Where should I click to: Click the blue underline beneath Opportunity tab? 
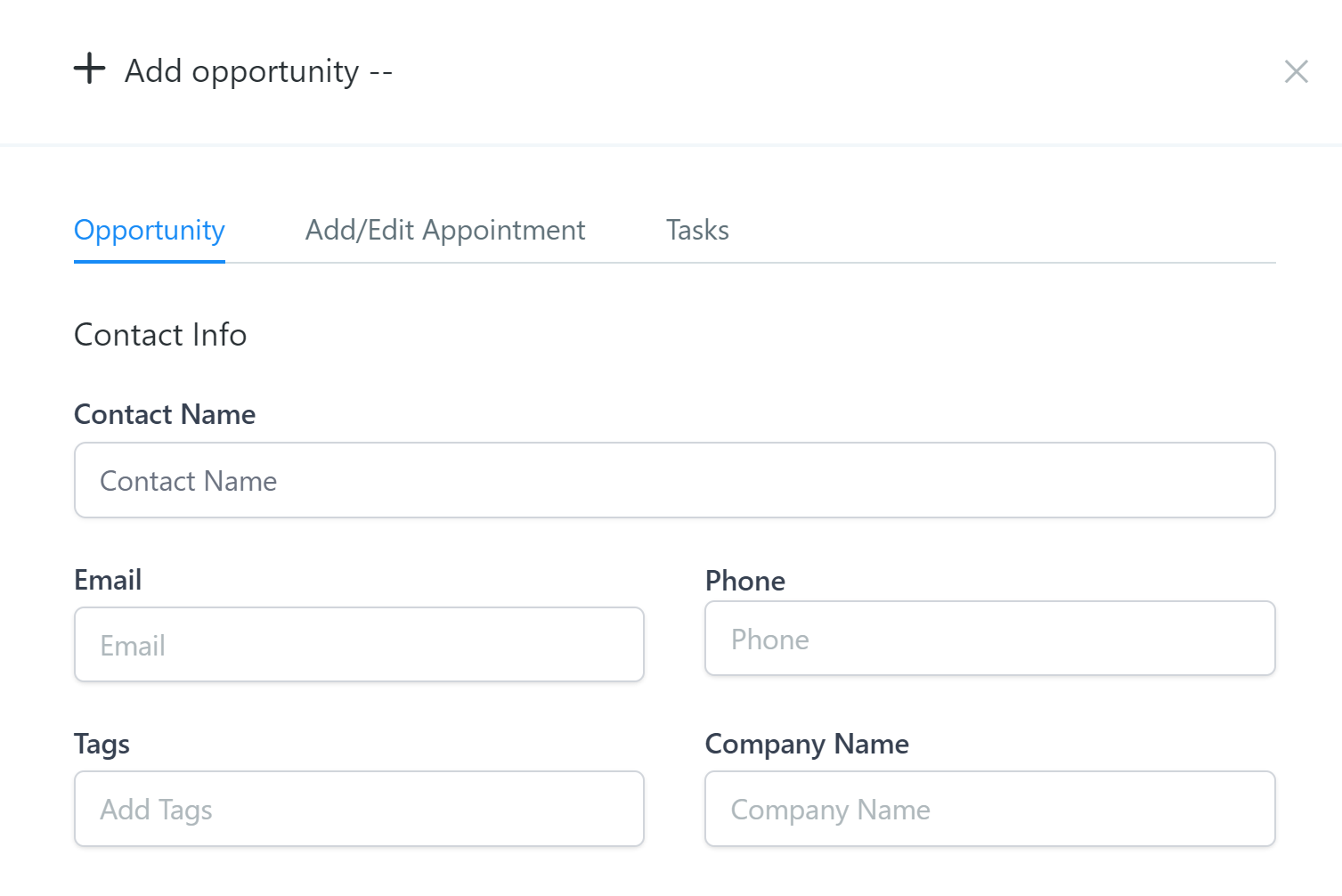click(150, 262)
